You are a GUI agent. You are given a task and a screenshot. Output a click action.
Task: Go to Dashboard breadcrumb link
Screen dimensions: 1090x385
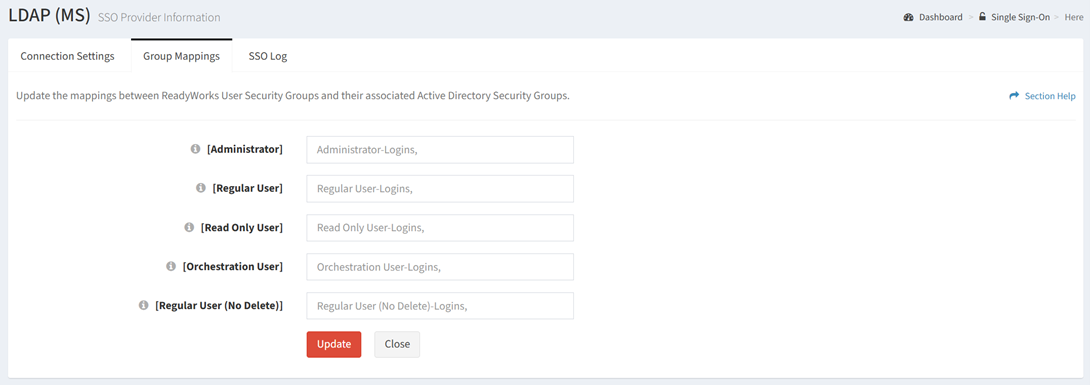point(941,17)
